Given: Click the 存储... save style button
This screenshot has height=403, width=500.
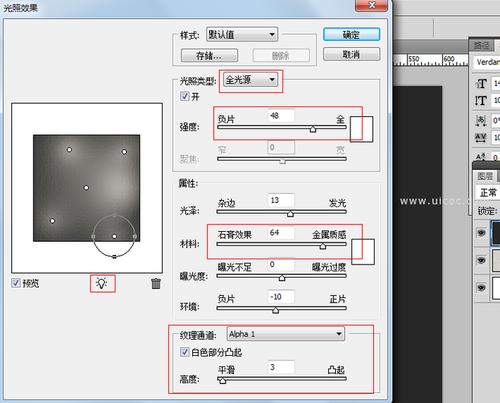Looking at the screenshot, I should pyautogui.click(x=209, y=55).
